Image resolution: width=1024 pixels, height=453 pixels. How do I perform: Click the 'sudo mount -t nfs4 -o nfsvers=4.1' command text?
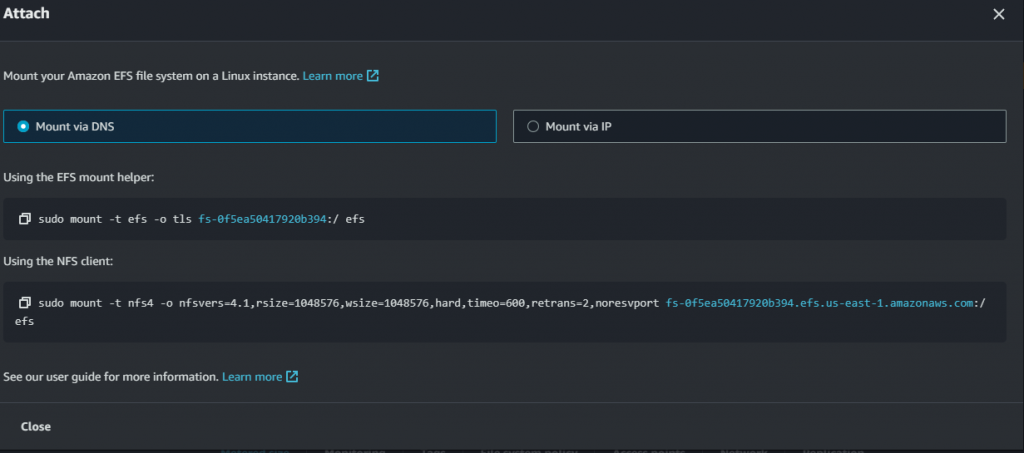coord(146,303)
